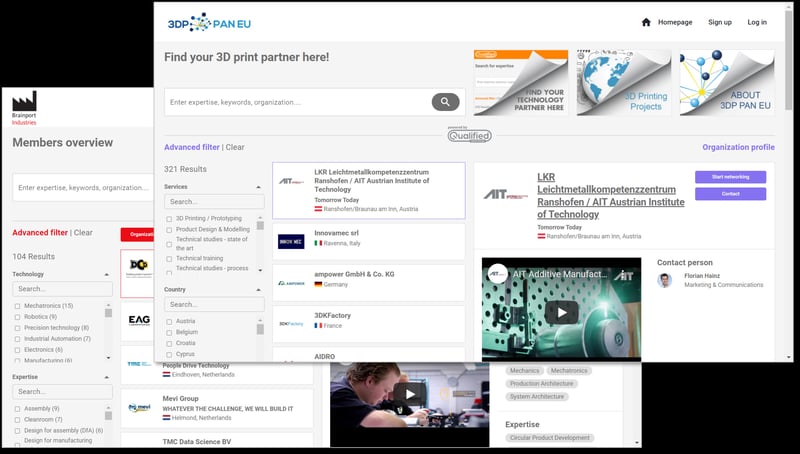Click Technology list scroll-down arrow
The image size is (800, 454).
tap(108, 358)
